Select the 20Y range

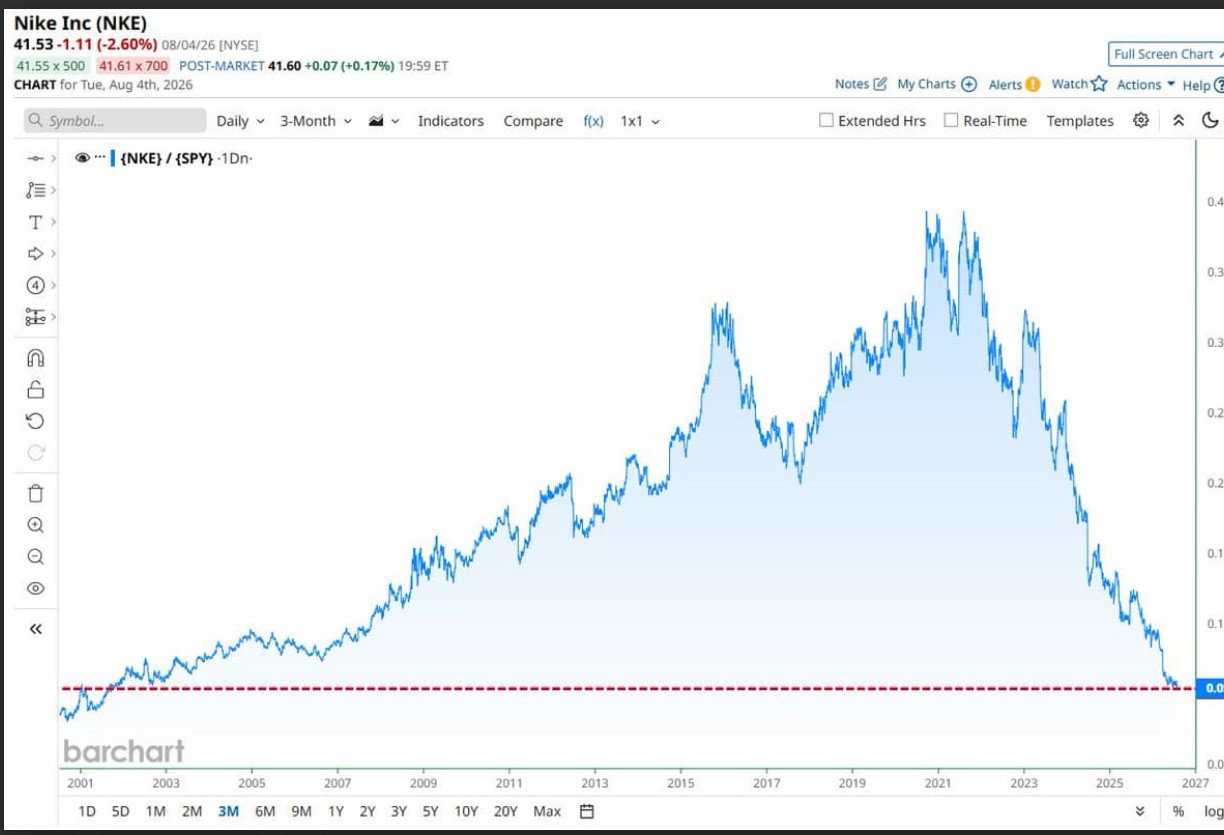pos(506,811)
